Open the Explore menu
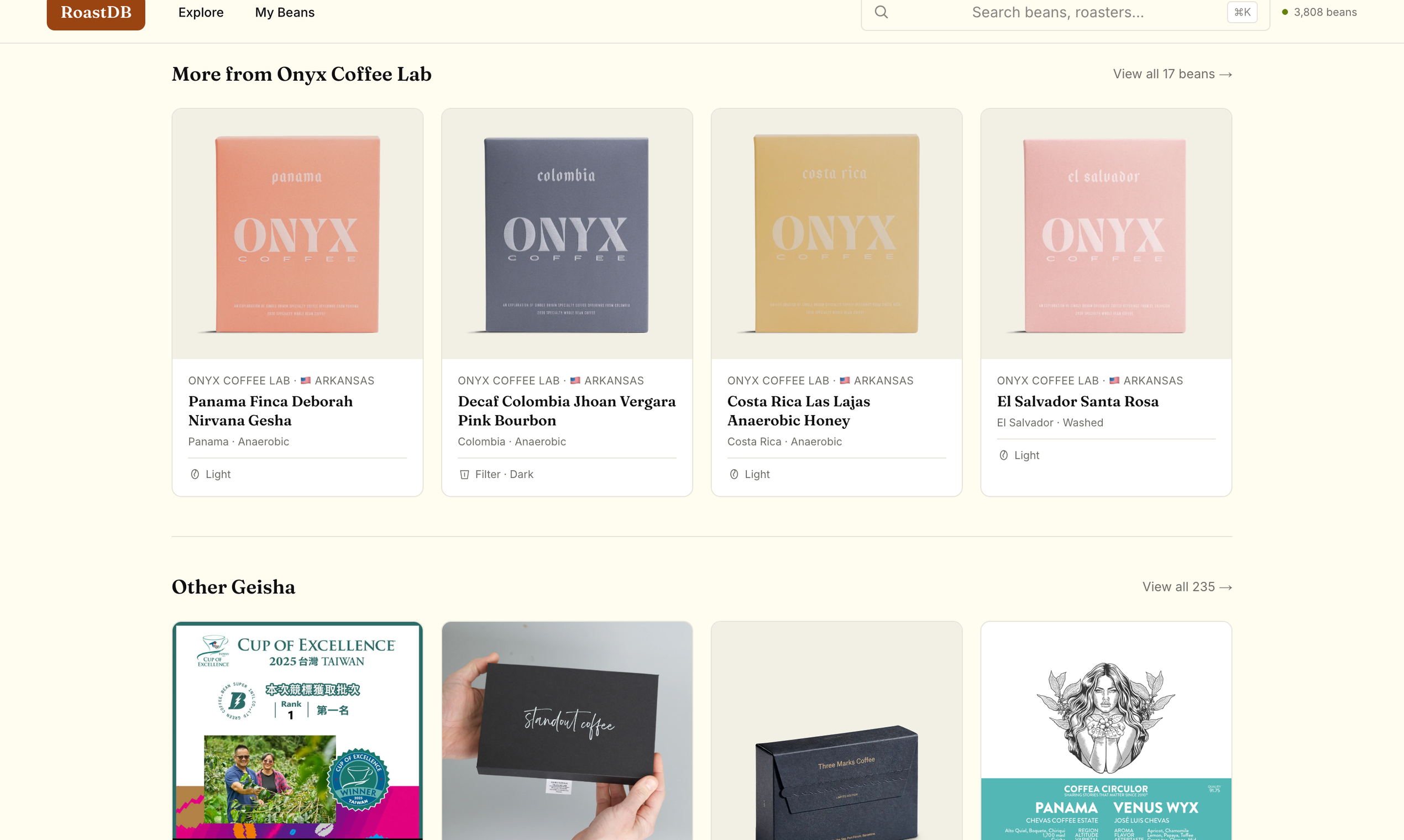1404x840 pixels. [x=201, y=12]
